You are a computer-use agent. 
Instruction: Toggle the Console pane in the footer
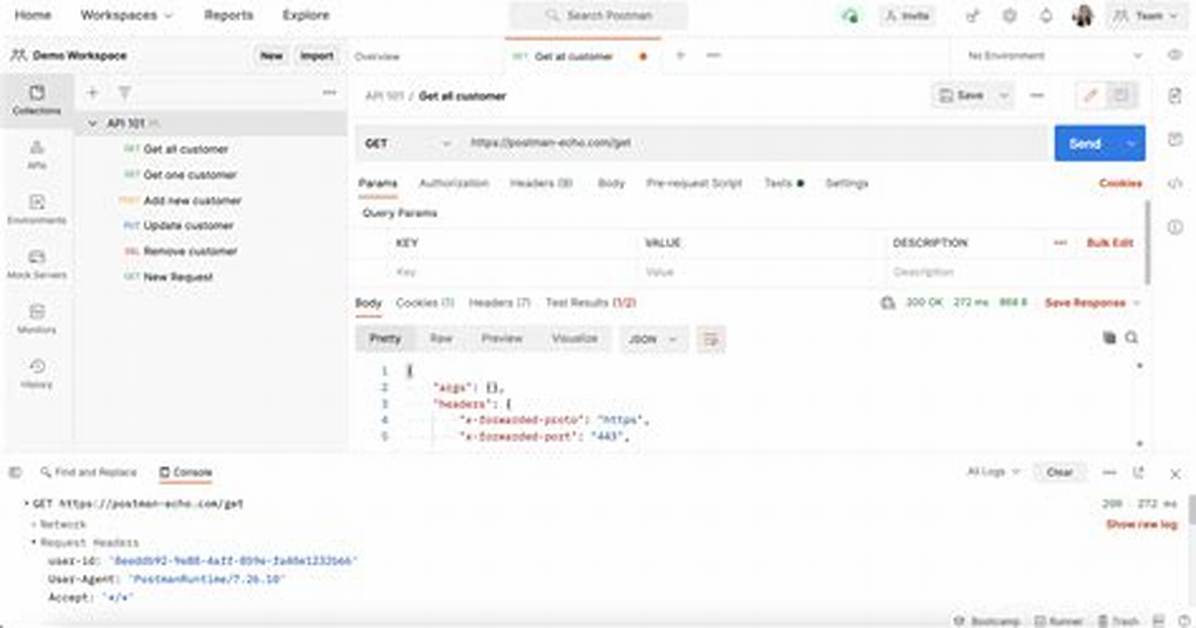pyautogui.click(x=185, y=472)
